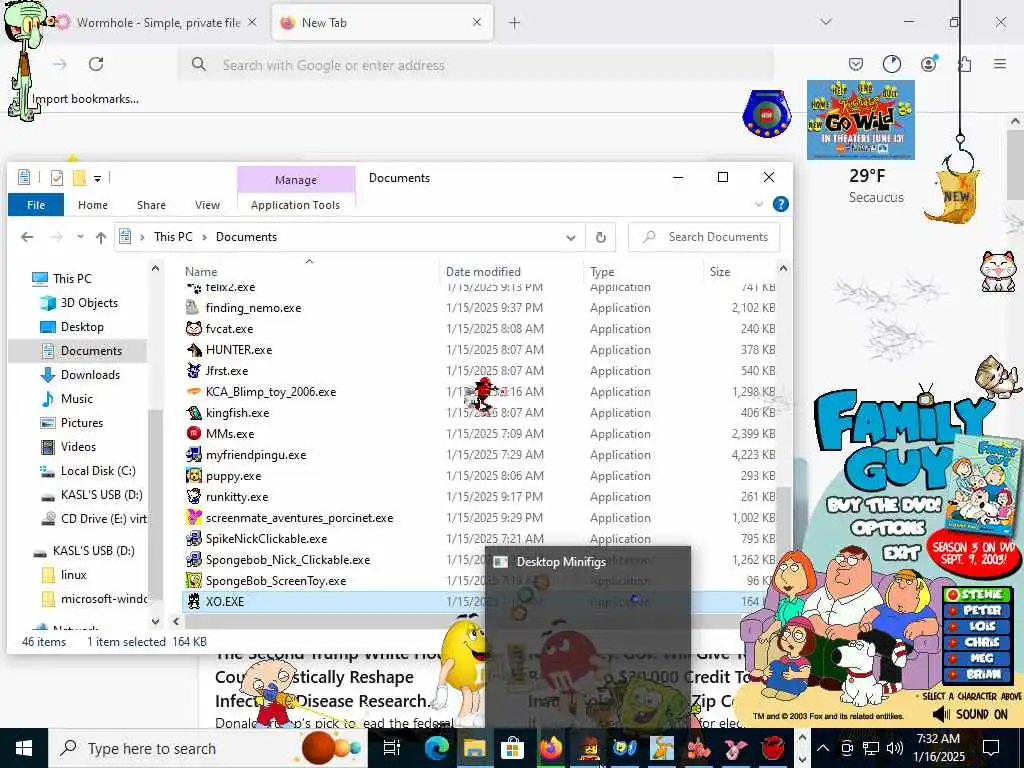
Task: Click OPTIONS in Family Guy panel
Action: tap(888, 528)
